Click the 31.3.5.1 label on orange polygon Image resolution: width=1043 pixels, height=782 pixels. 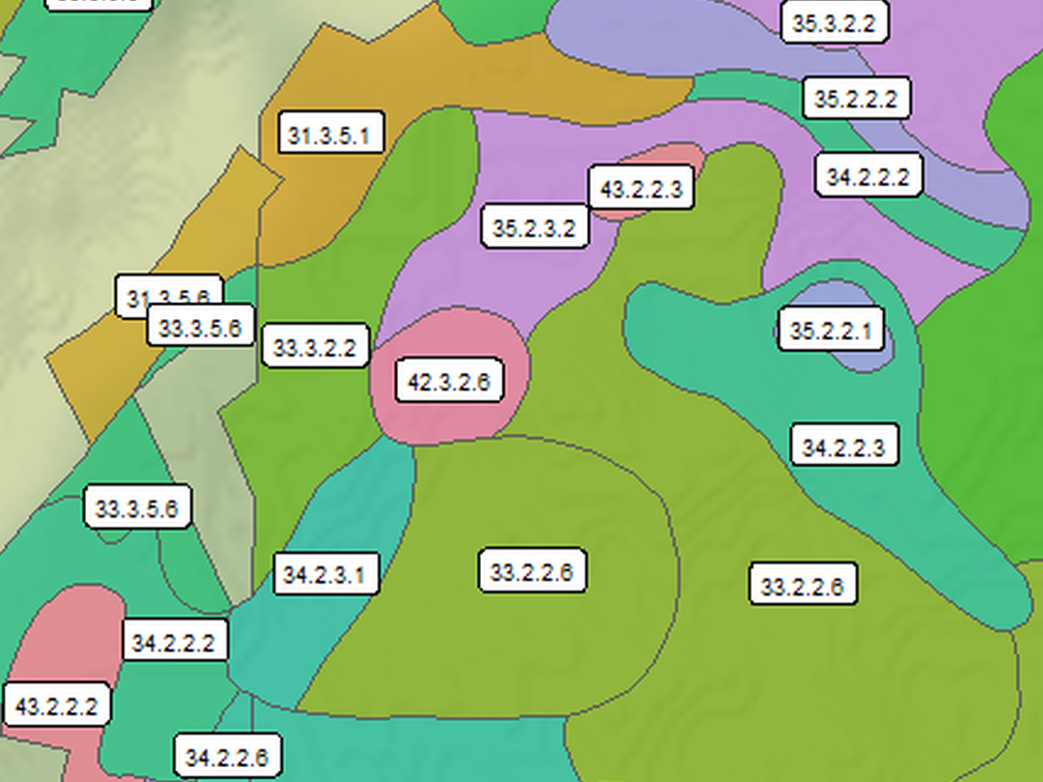[329, 134]
